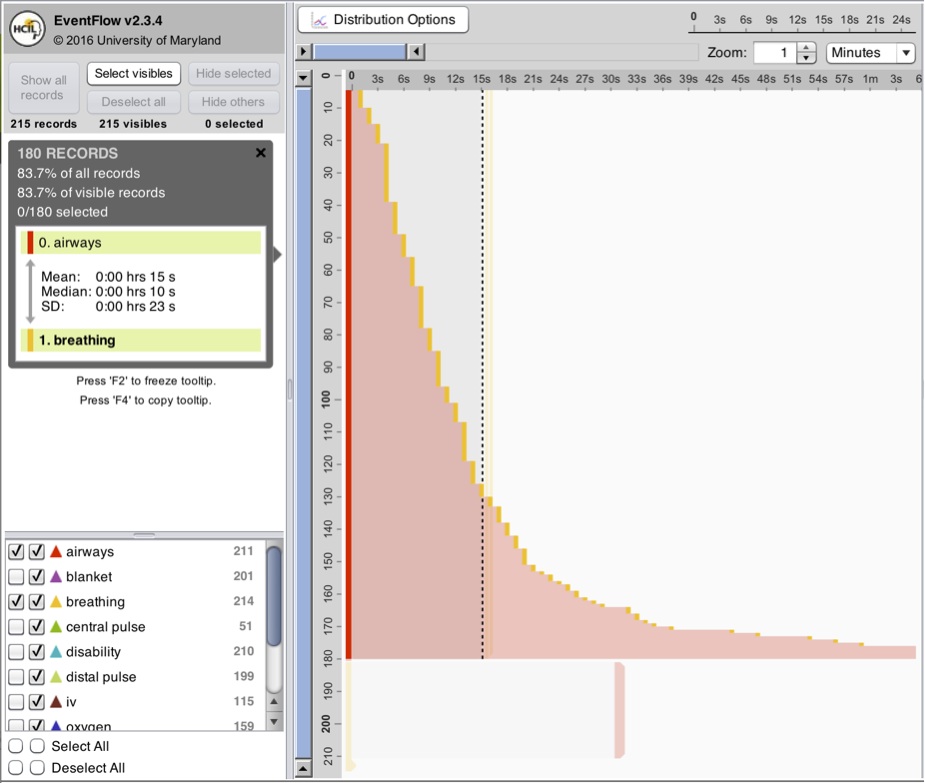Image resolution: width=925 pixels, height=783 pixels.
Task: Open Distribution Options
Action: coord(383,19)
